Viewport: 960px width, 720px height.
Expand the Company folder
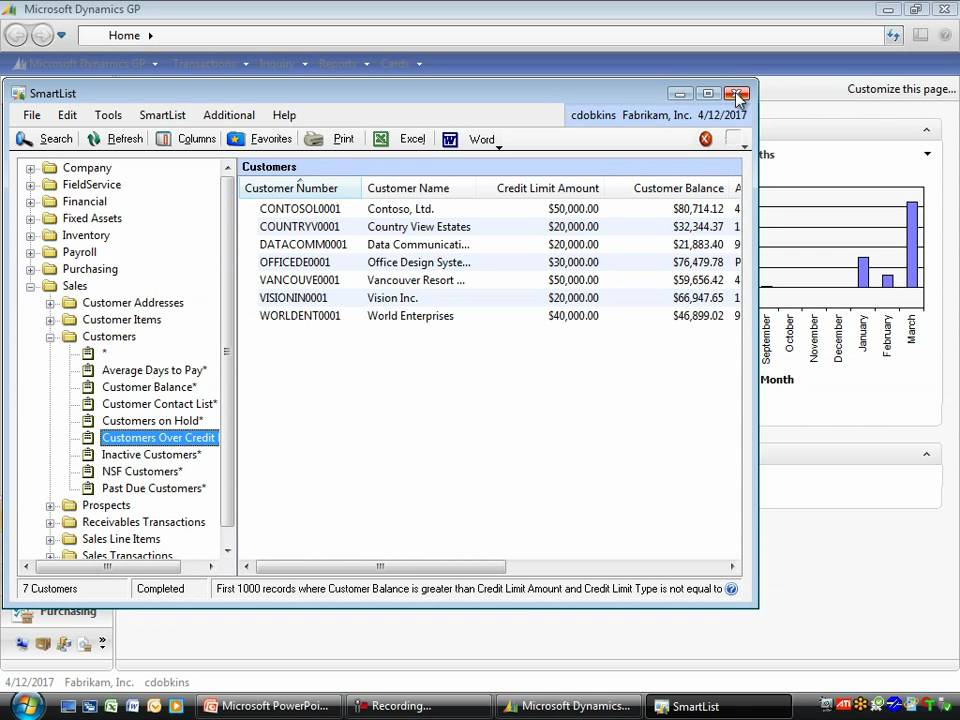(x=30, y=168)
